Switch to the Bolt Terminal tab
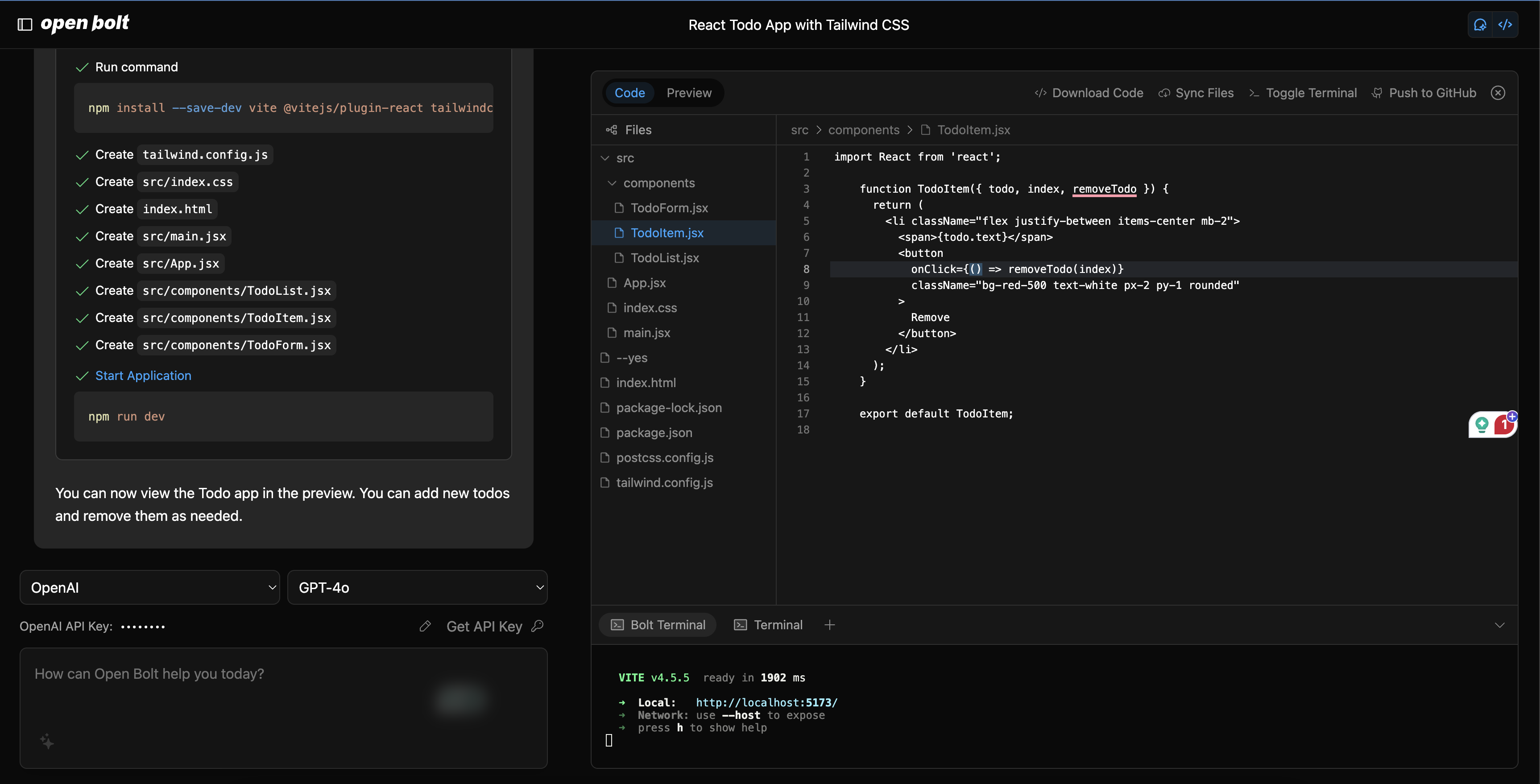 [x=658, y=625]
